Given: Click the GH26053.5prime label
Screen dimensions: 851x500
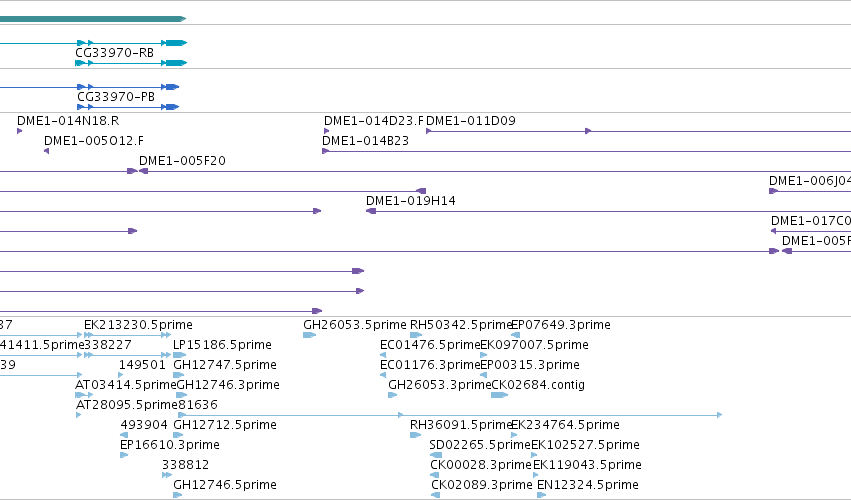Looking at the screenshot, I should 354,325.
